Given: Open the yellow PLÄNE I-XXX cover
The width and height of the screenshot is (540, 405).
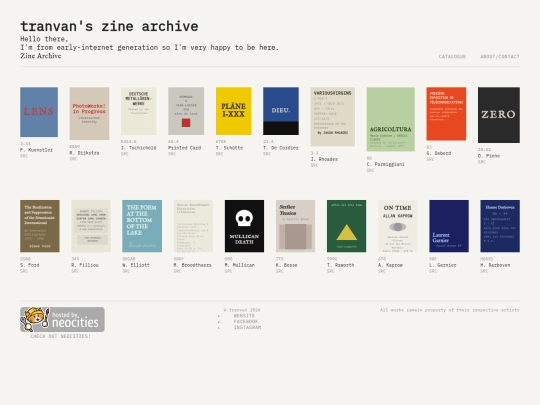Looking at the screenshot, I should pos(233,111).
